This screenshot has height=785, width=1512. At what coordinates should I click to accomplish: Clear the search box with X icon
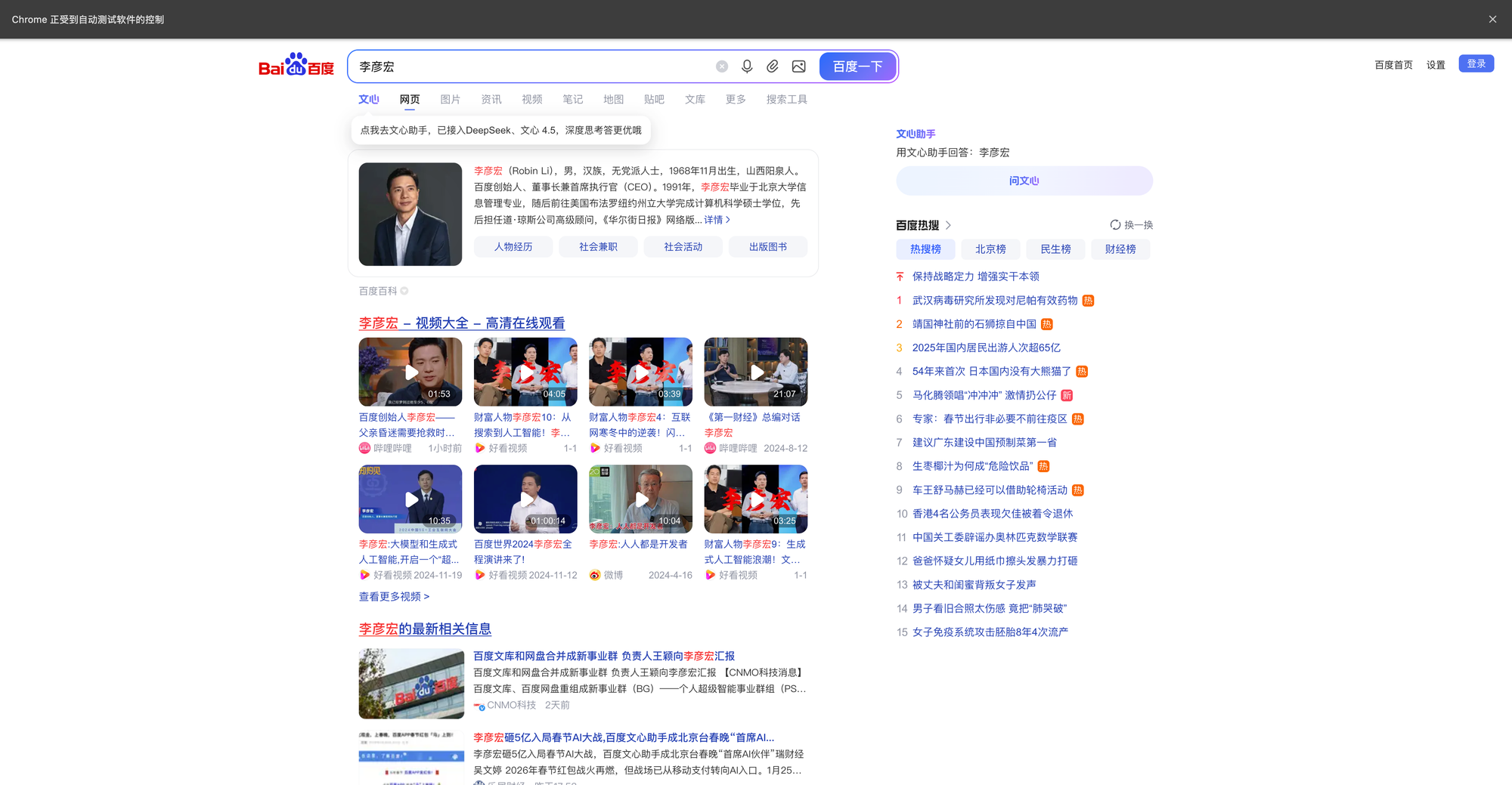[722, 66]
